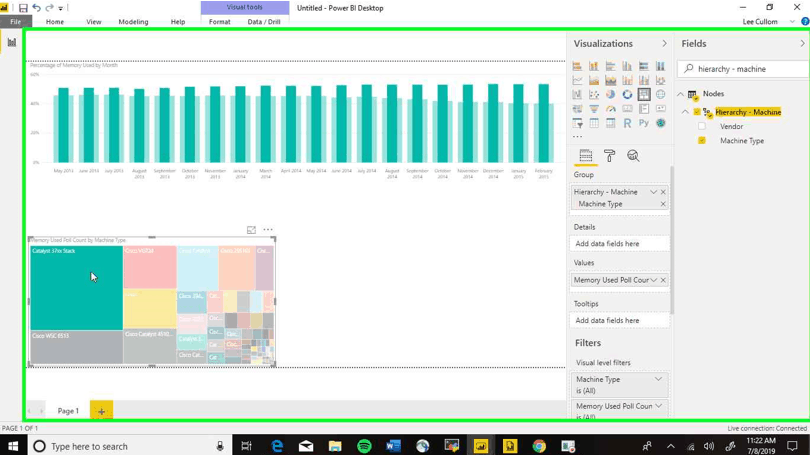
Task: Switch to the Fields well pane icon
Action: click(585, 155)
